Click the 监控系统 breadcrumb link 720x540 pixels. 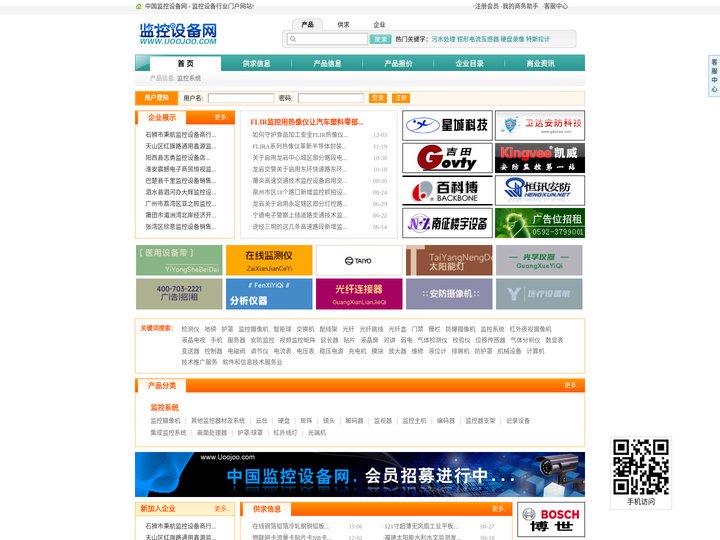189,78
